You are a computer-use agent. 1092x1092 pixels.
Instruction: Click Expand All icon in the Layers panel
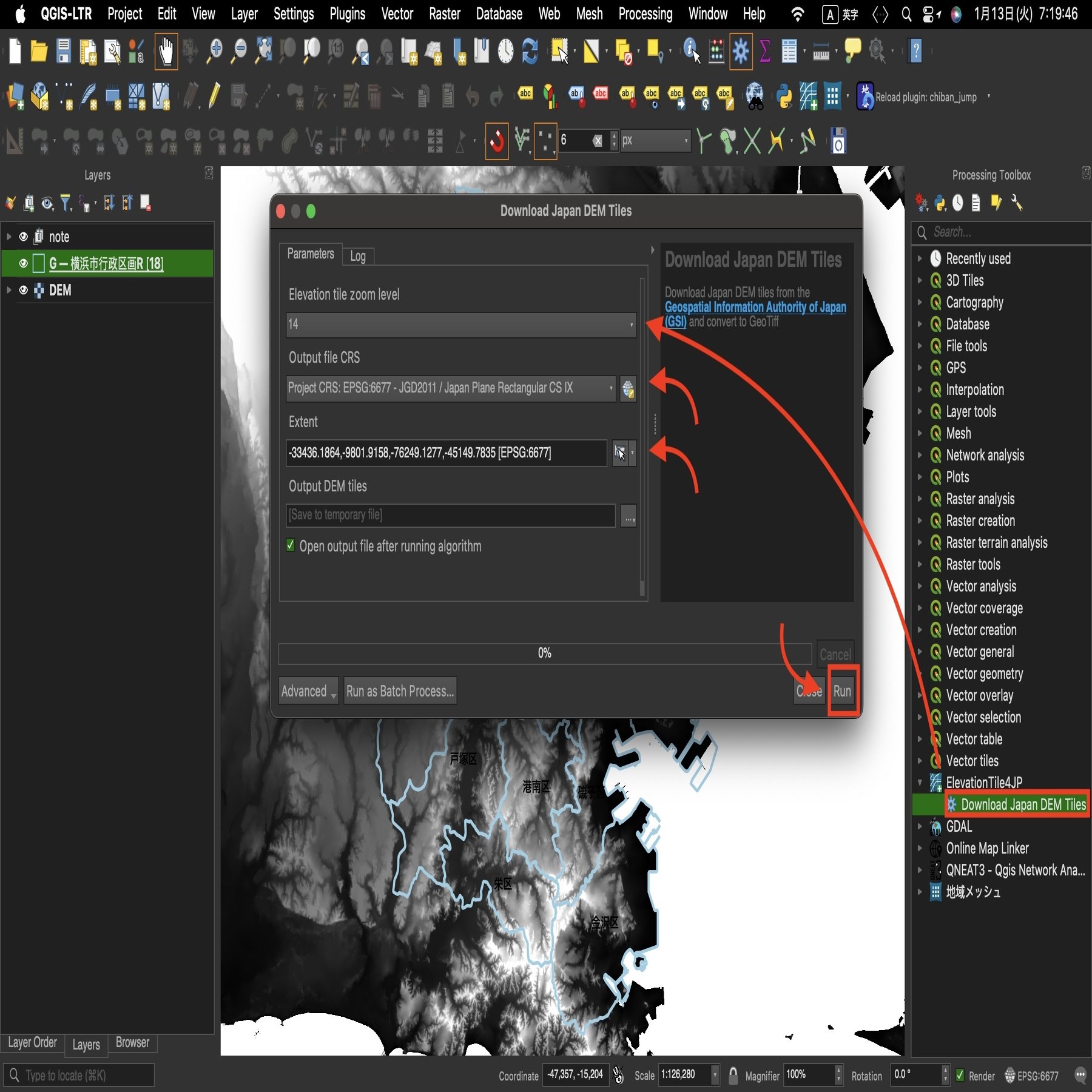(x=109, y=203)
